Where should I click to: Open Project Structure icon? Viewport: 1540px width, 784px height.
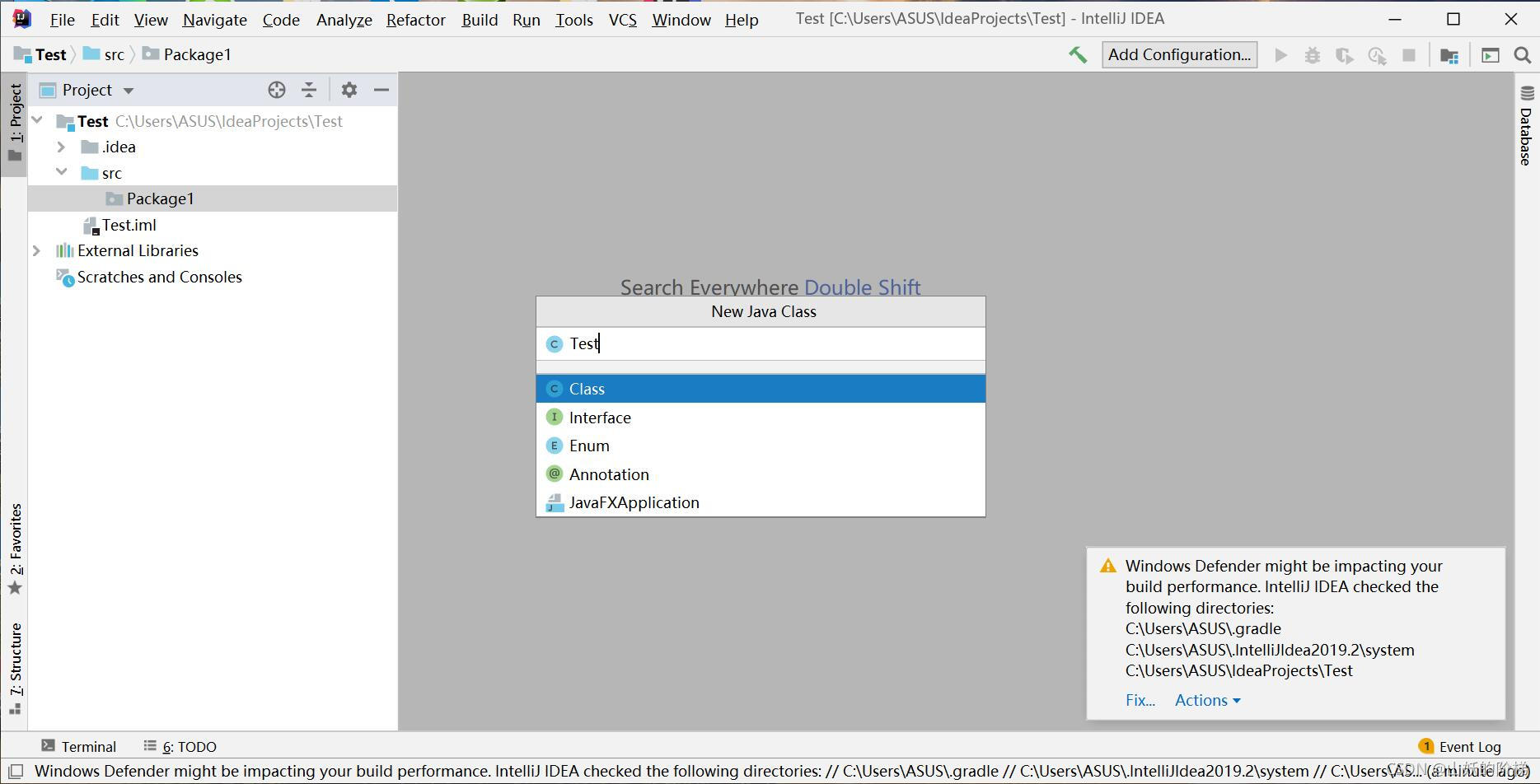pos(1449,55)
